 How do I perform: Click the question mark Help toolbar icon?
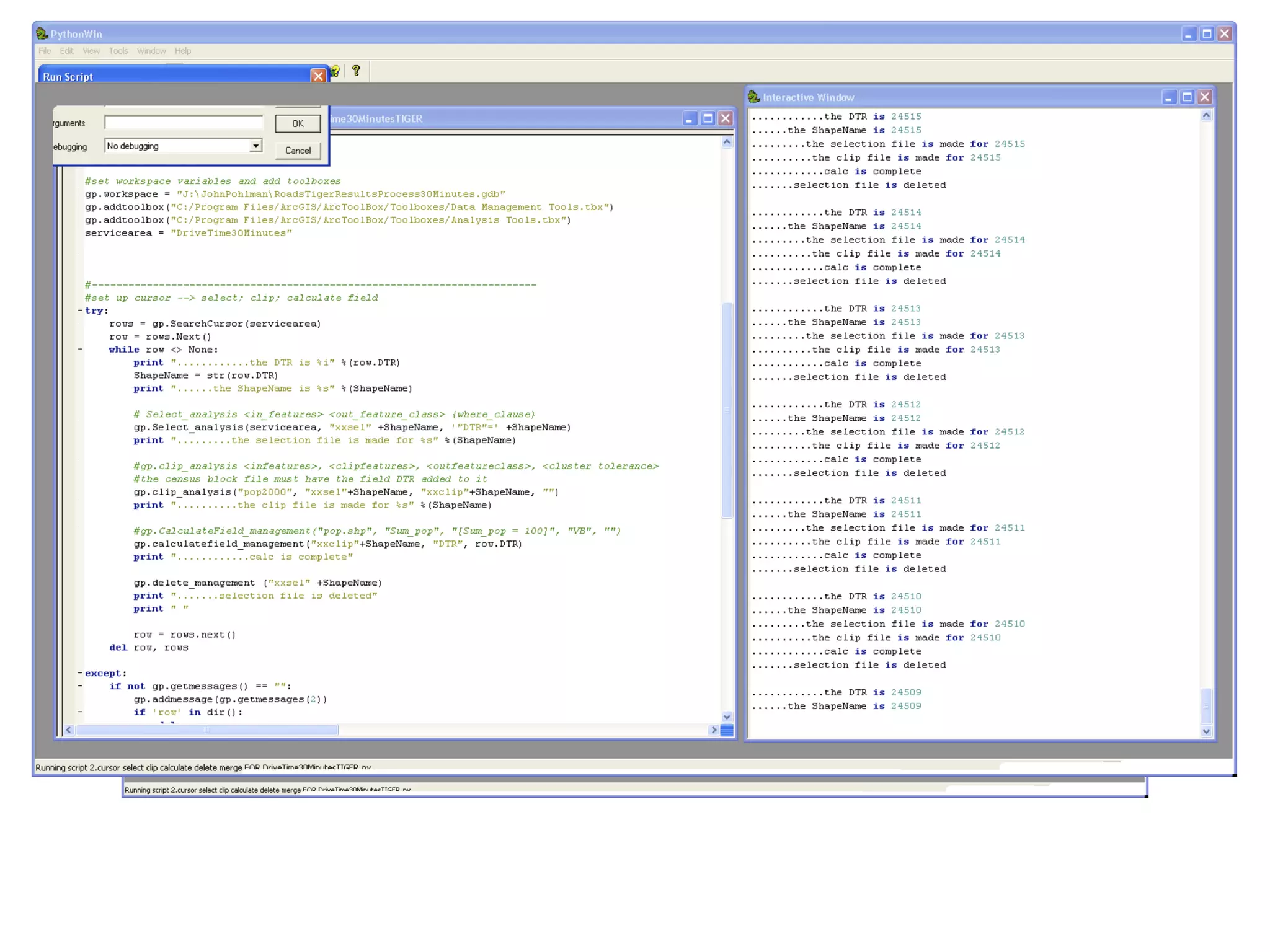point(356,71)
